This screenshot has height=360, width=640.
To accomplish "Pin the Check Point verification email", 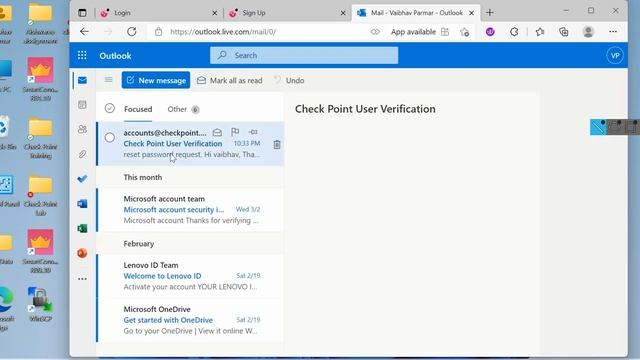I will pos(253,132).
